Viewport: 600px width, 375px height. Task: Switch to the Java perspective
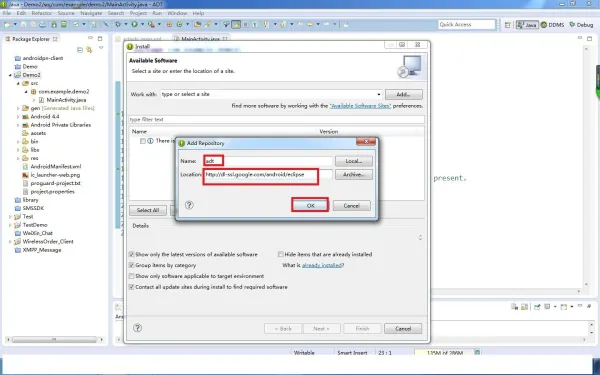click(527, 25)
